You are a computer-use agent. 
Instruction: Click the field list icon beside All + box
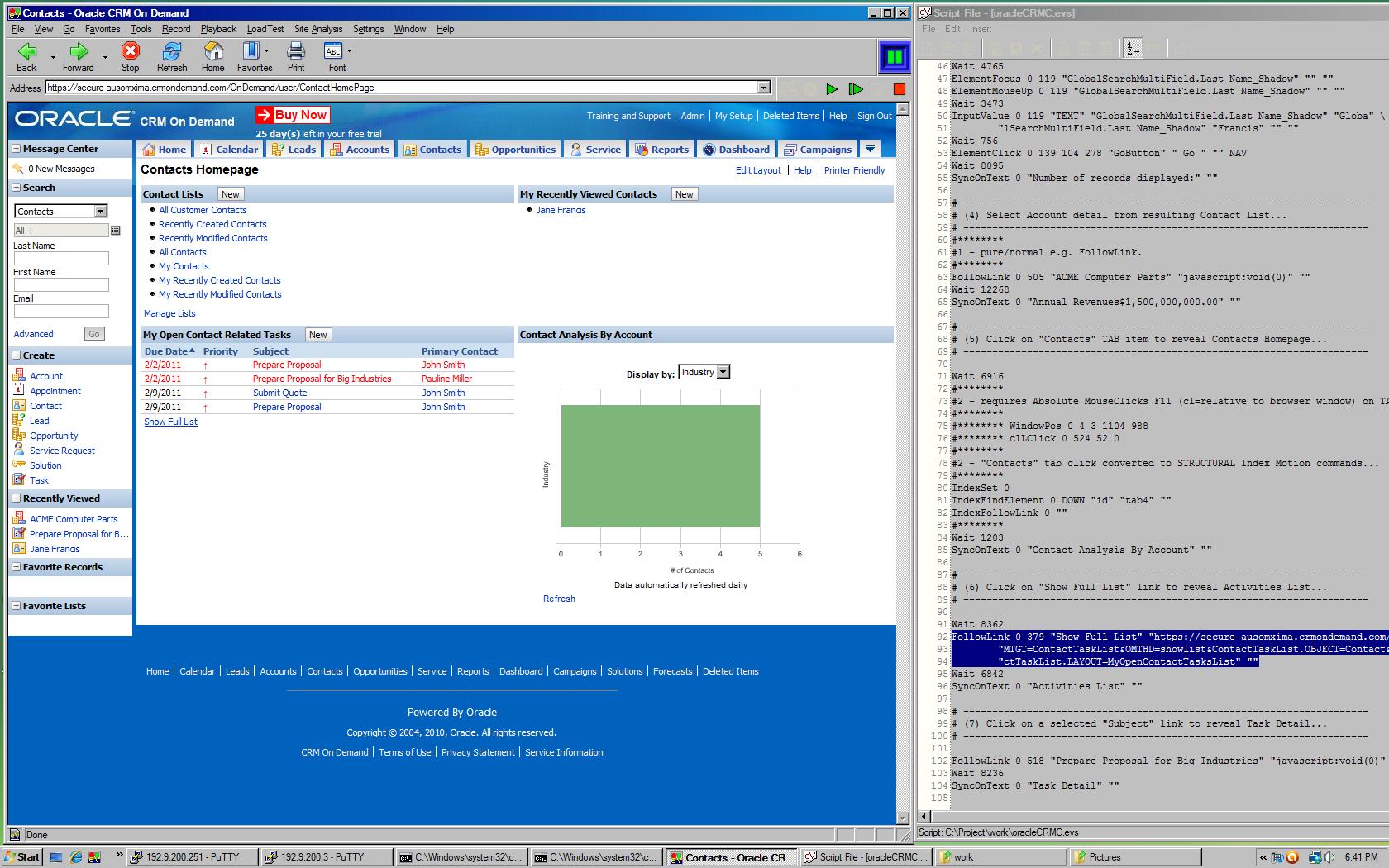point(116,231)
